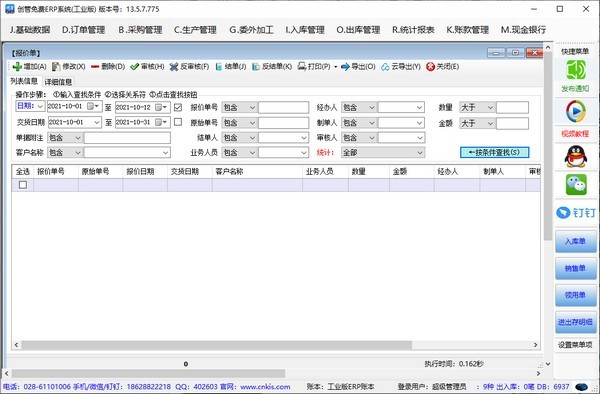The image size is (600, 394).
Task: Click the window's bottom horizontal scrollbar
Action: (x=148, y=373)
